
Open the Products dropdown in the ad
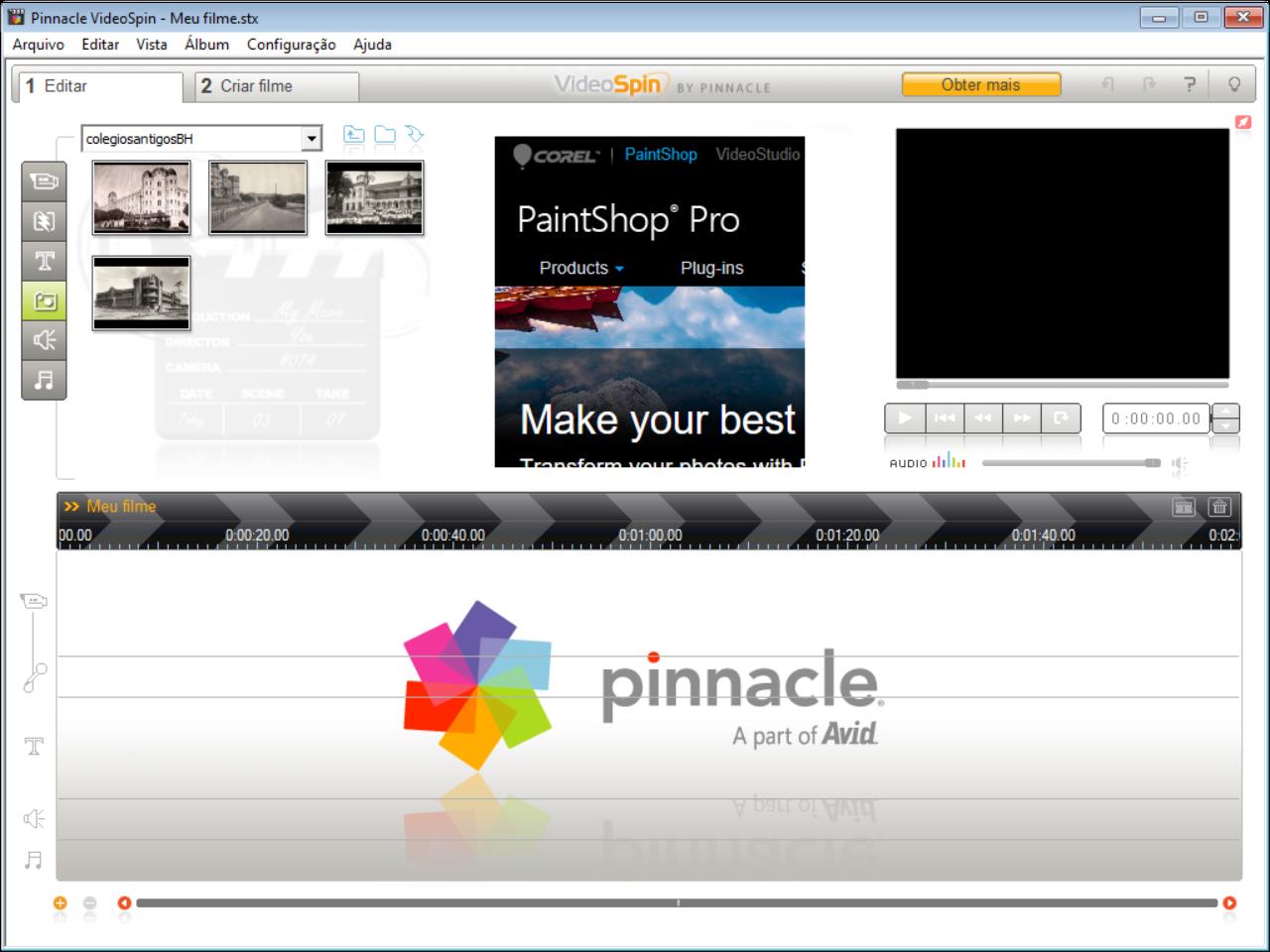click(x=581, y=268)
